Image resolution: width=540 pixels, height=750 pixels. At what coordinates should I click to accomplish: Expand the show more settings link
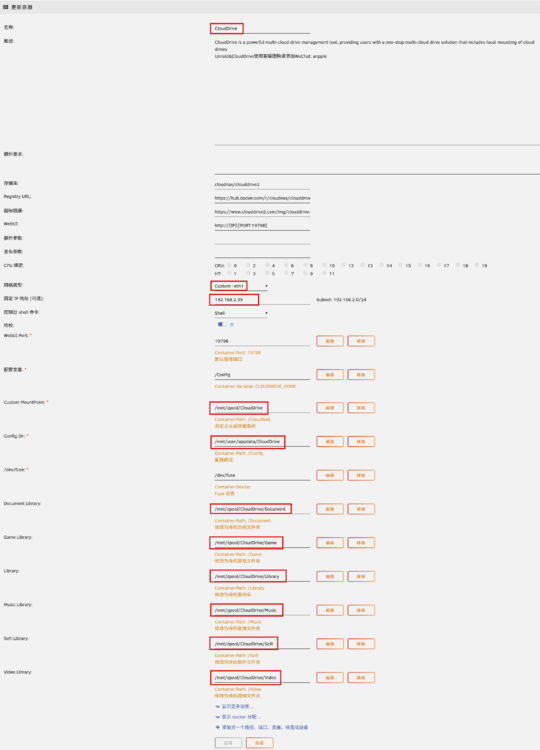point(234,706)
